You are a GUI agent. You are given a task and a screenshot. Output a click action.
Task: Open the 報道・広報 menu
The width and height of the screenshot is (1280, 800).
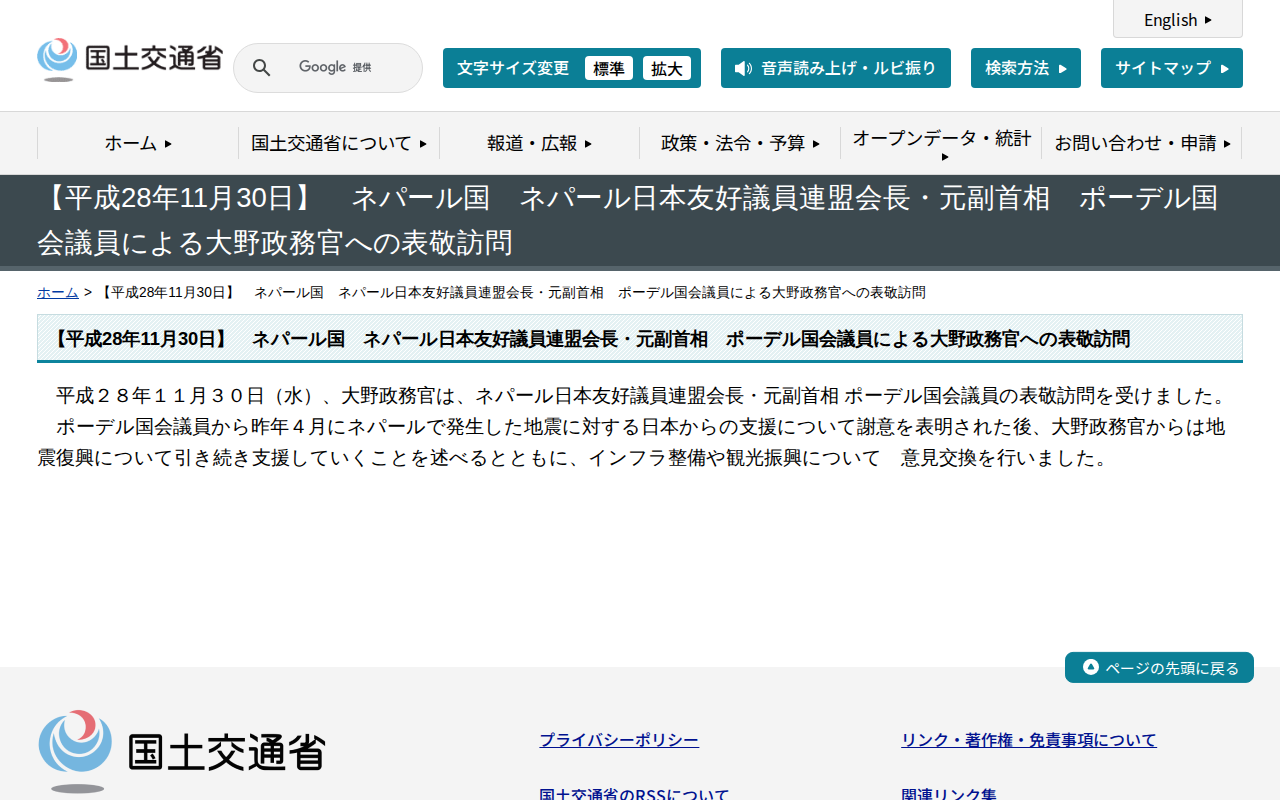(x=540, y=143)
